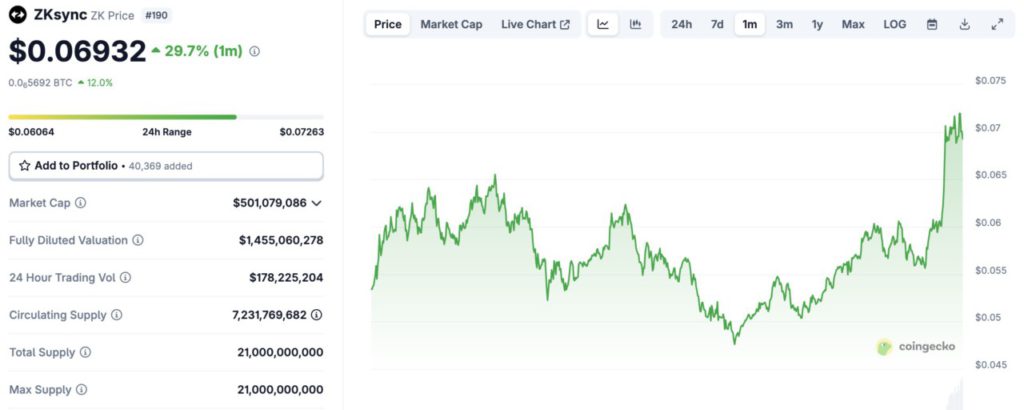Expand the Market Cap details chevron
The image size is (1024, 410).
coord(317,203)
